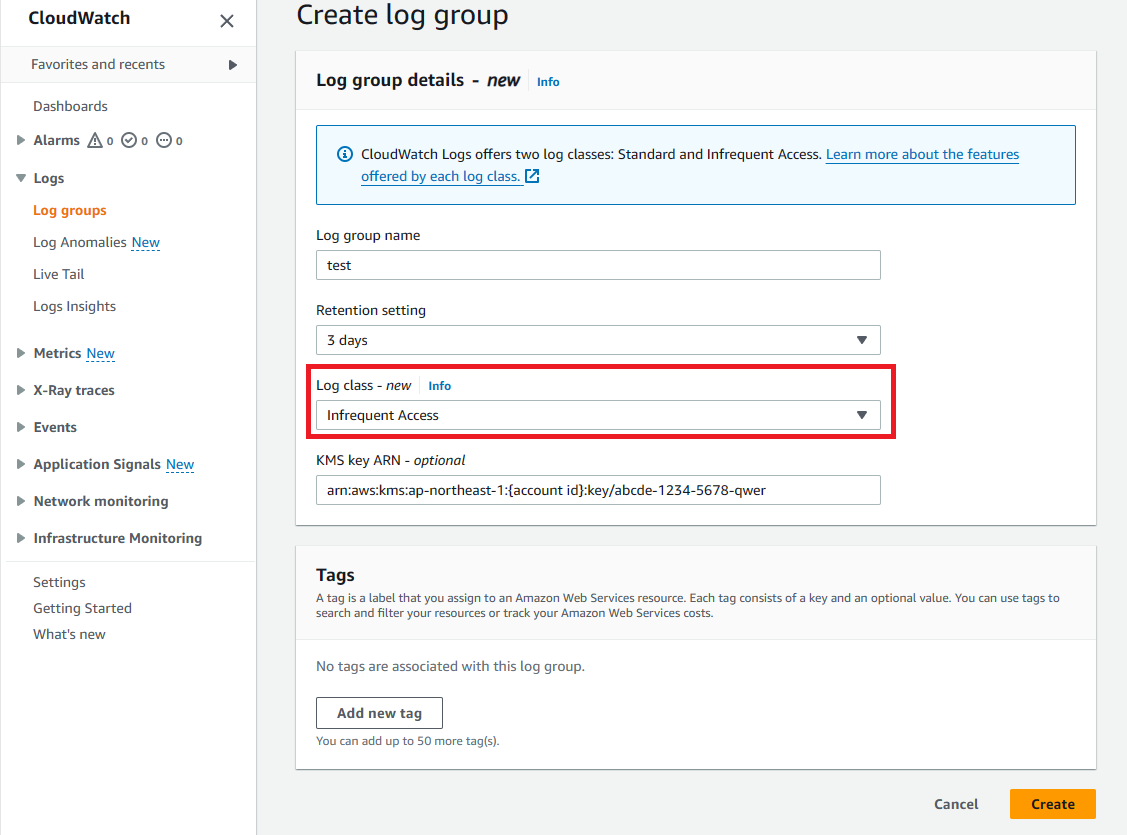Screen dimensions: 1127x835
Task: Close the CloudWatch navigation panel with the X
Action: (x=227, y=21)
